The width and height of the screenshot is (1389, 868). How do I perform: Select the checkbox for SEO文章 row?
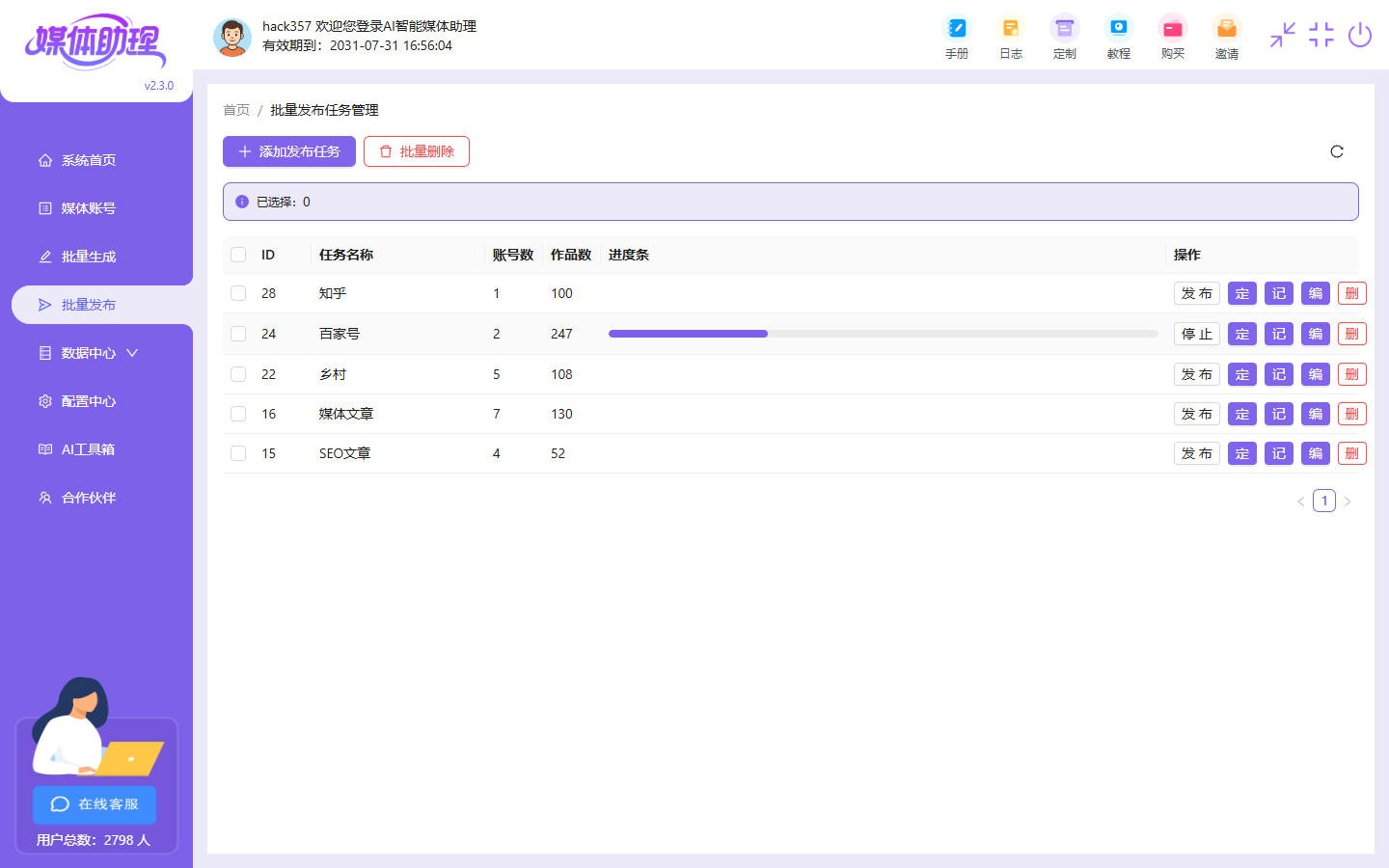coord(238,453)
